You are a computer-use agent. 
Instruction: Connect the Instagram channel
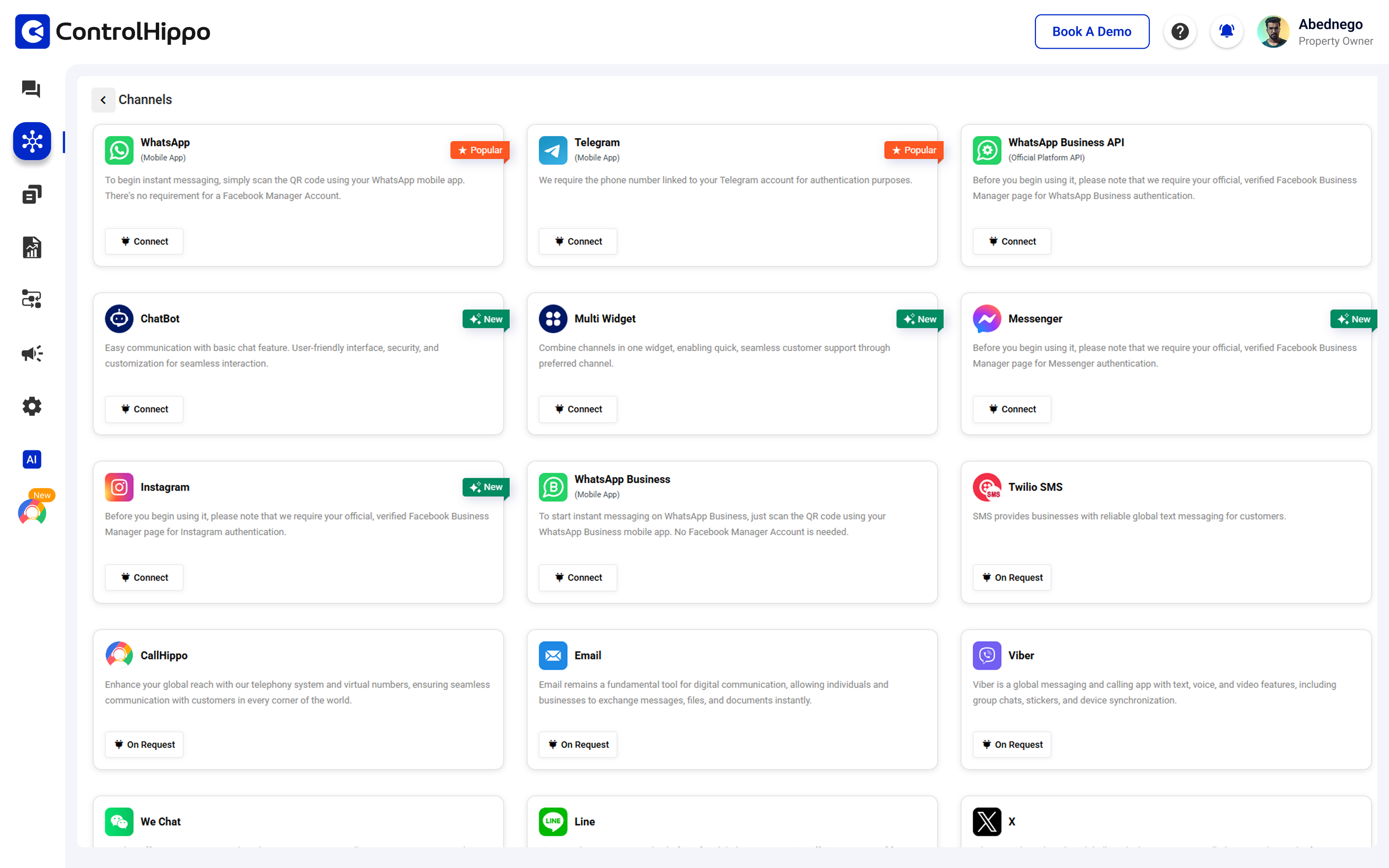click(144, 578)
